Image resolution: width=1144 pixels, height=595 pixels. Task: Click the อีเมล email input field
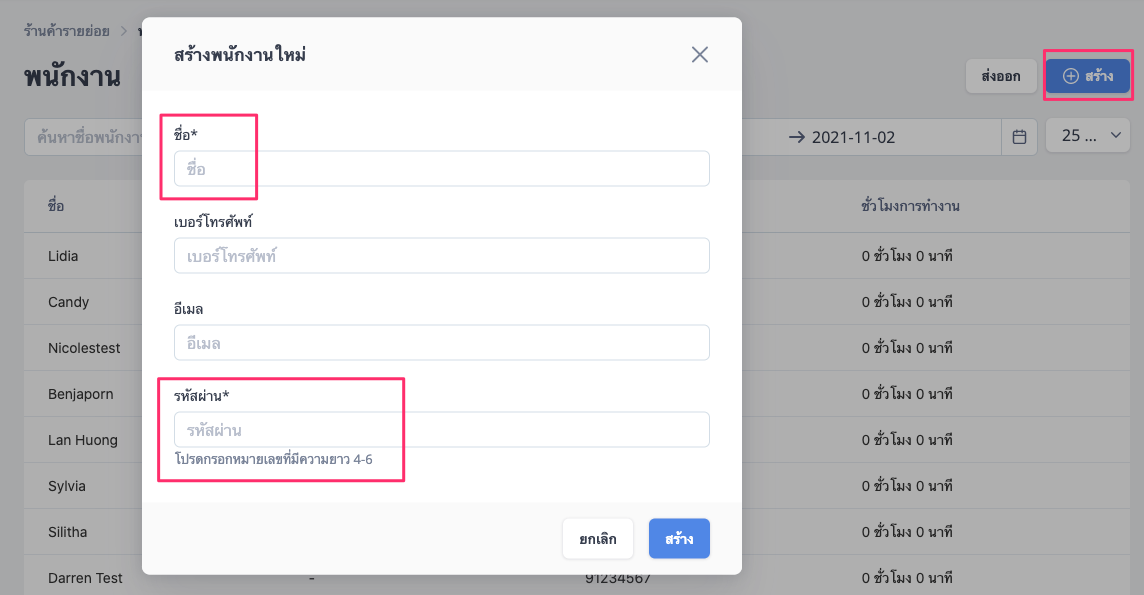tap(441, 342)
